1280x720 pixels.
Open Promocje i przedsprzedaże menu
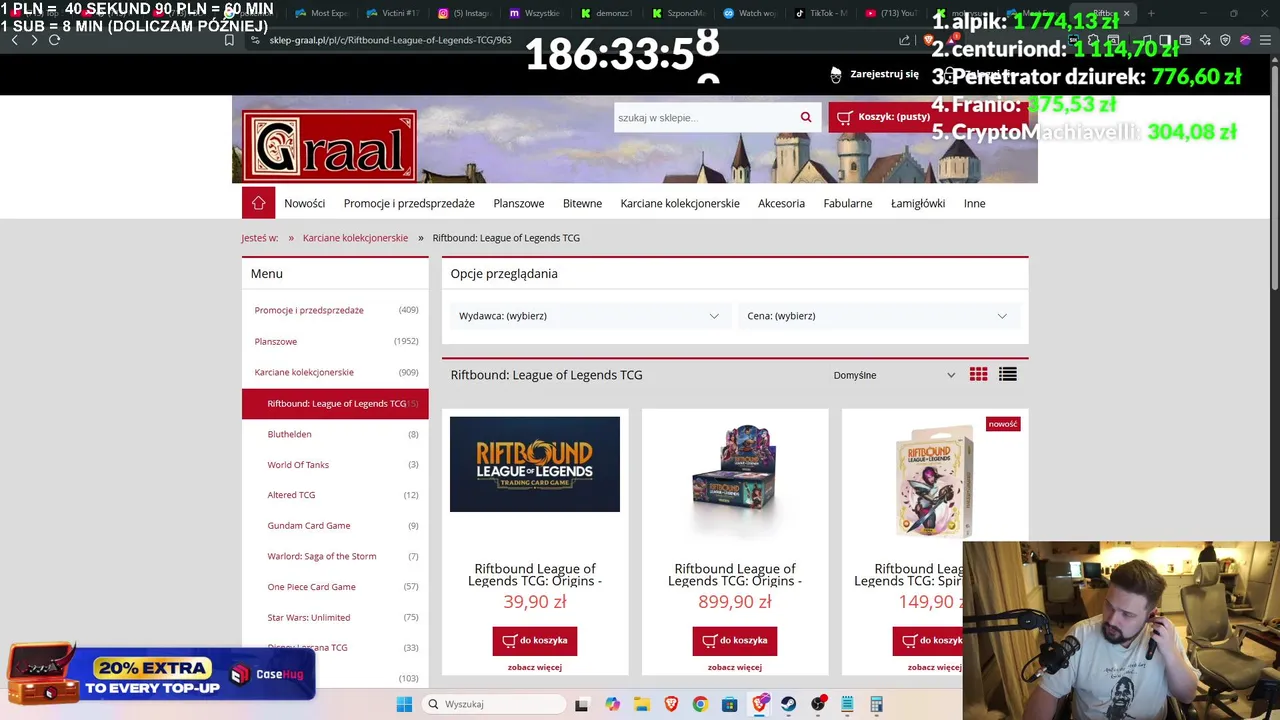(409, 203)
